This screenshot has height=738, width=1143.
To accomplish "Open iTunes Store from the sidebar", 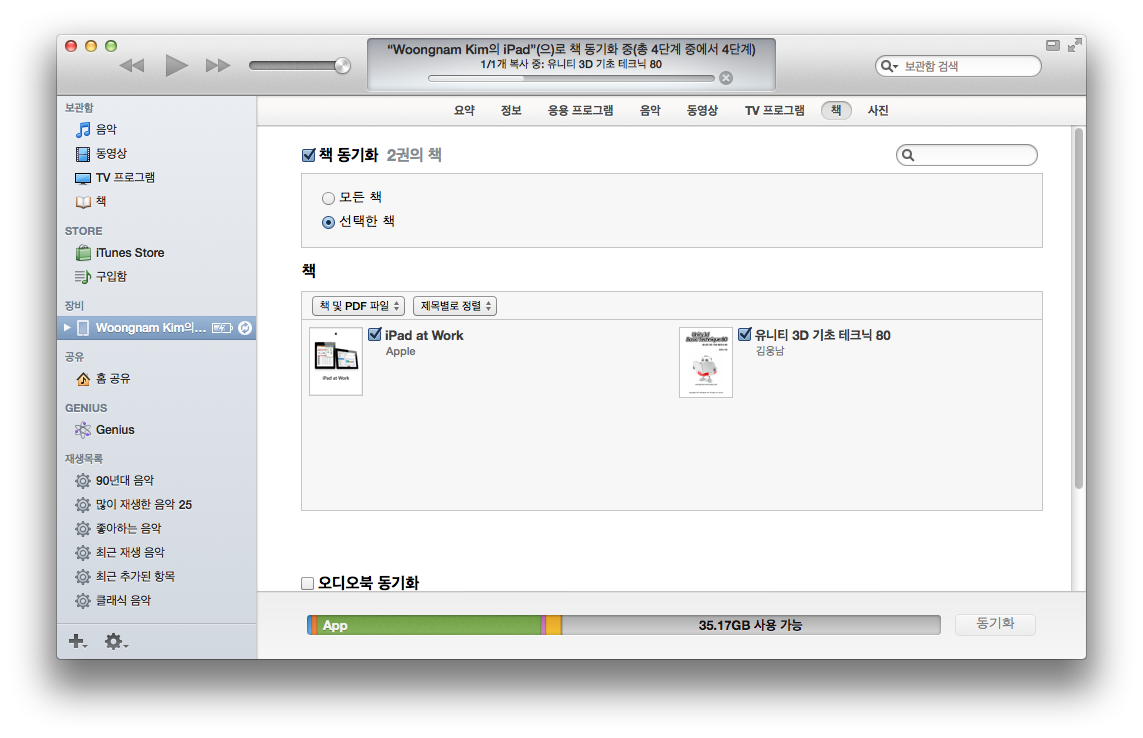I will click(129, 253).
